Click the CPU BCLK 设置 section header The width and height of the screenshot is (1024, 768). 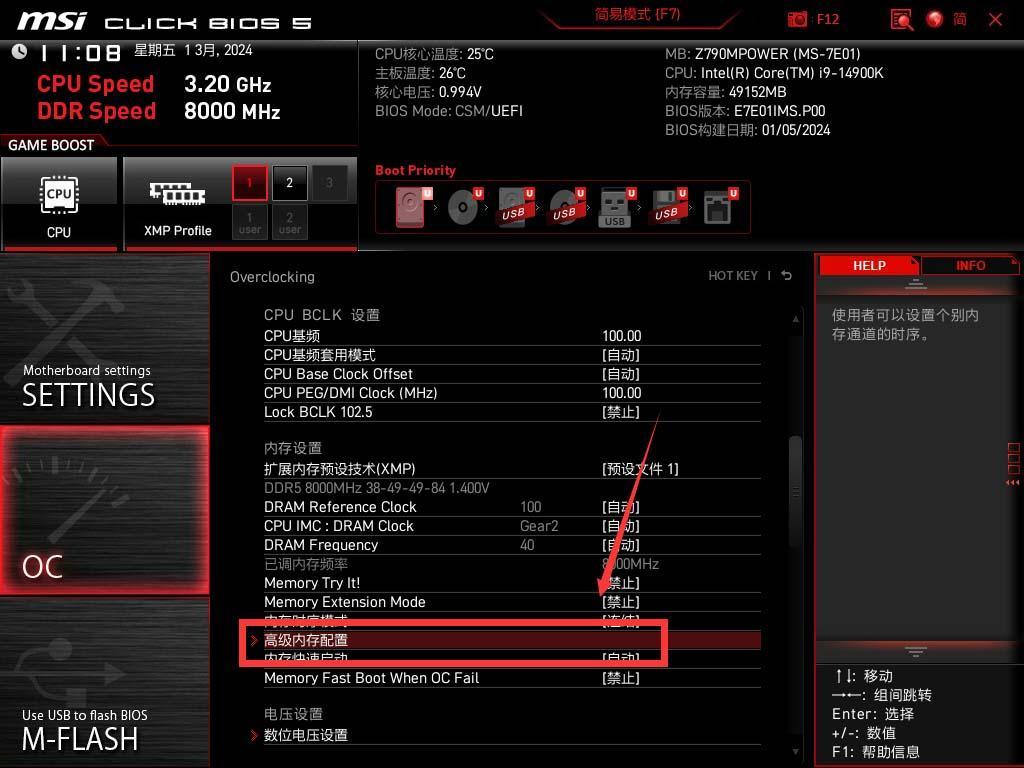(x=322, y=315)
